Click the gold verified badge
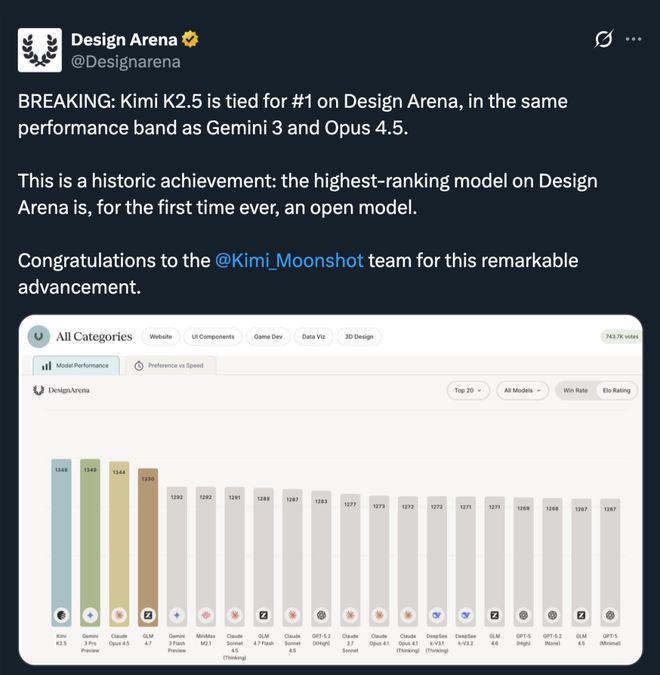Image resolution: width=660 pixels, height=675 pixels. [x=190, y=40]
